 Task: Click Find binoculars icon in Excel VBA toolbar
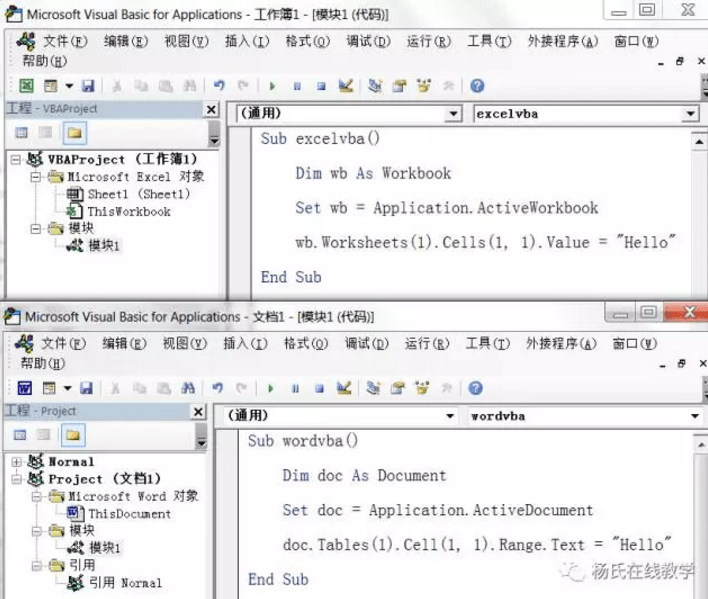click(x=190, y=85)
